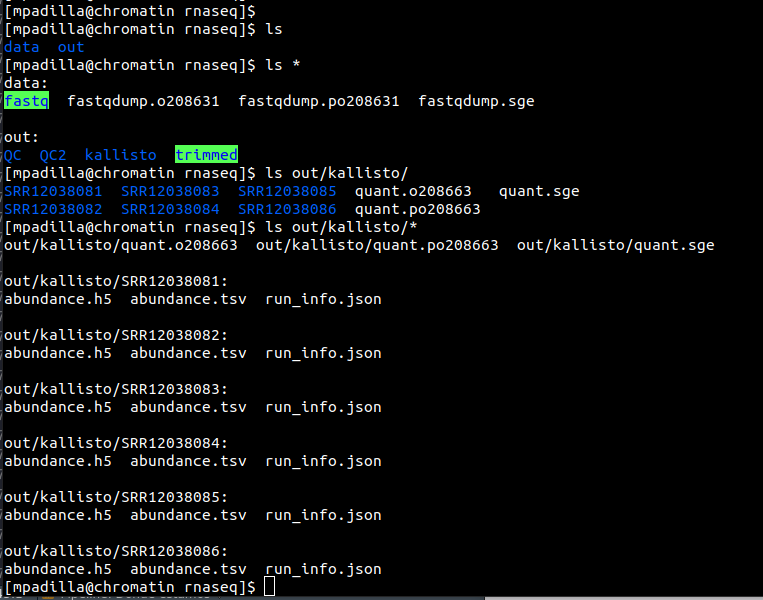Click abundance.tsv listed under SRR12038082

click(x=188, y=353)
